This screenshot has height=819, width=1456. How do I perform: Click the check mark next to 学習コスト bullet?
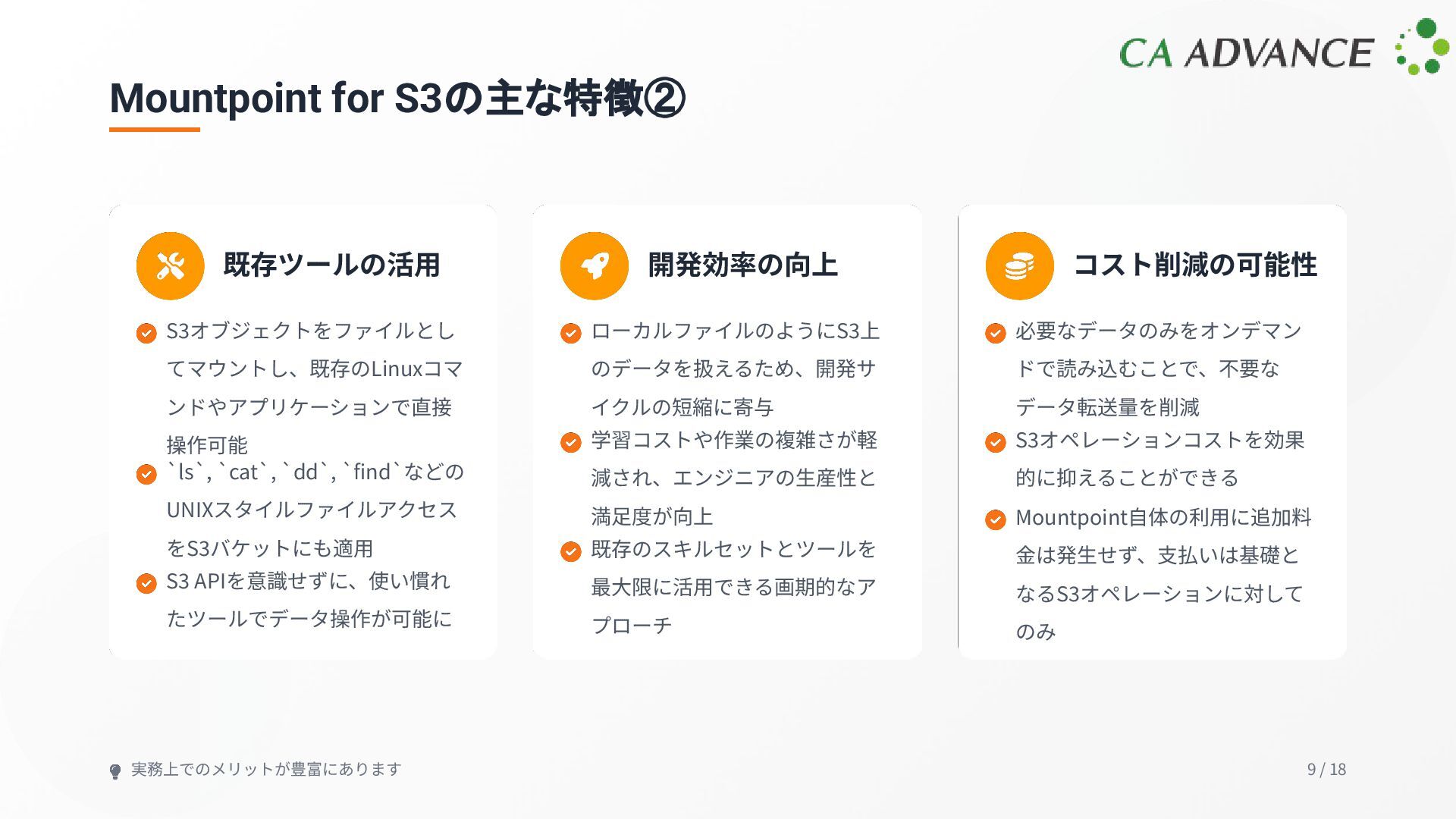[x=571, y=442]
